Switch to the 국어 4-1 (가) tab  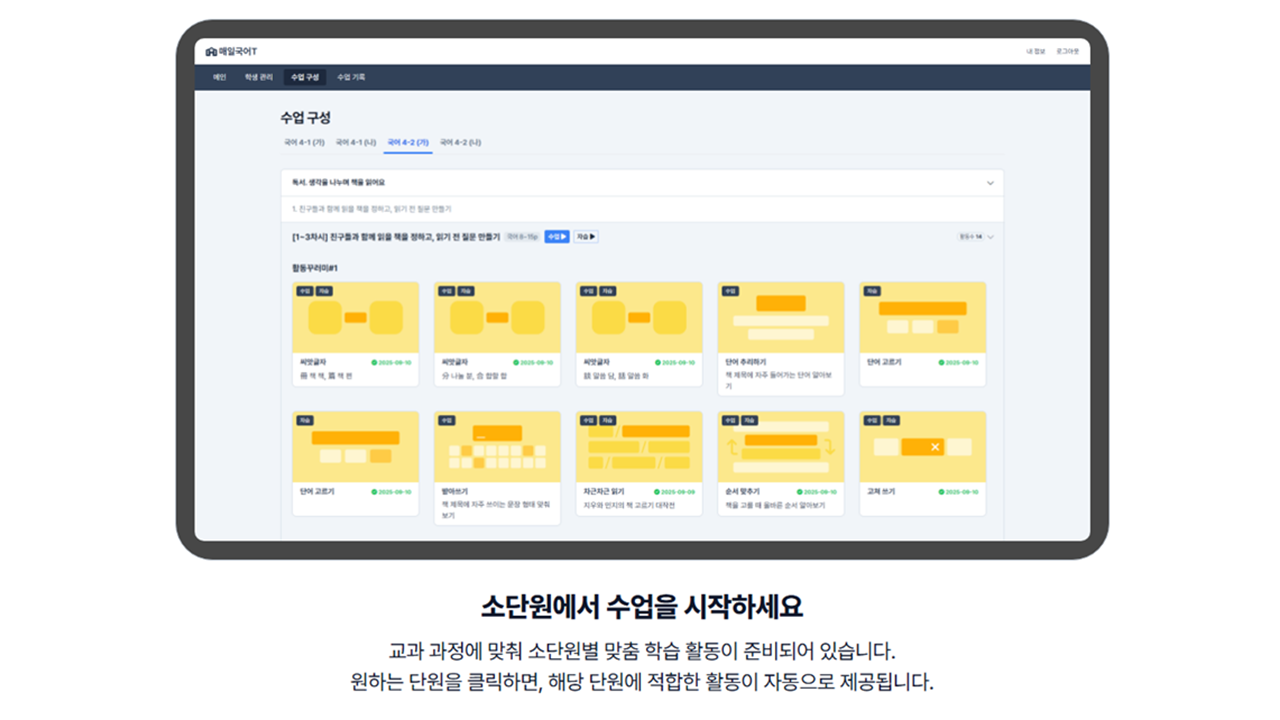pyautogui.click(x=304, y=143)
